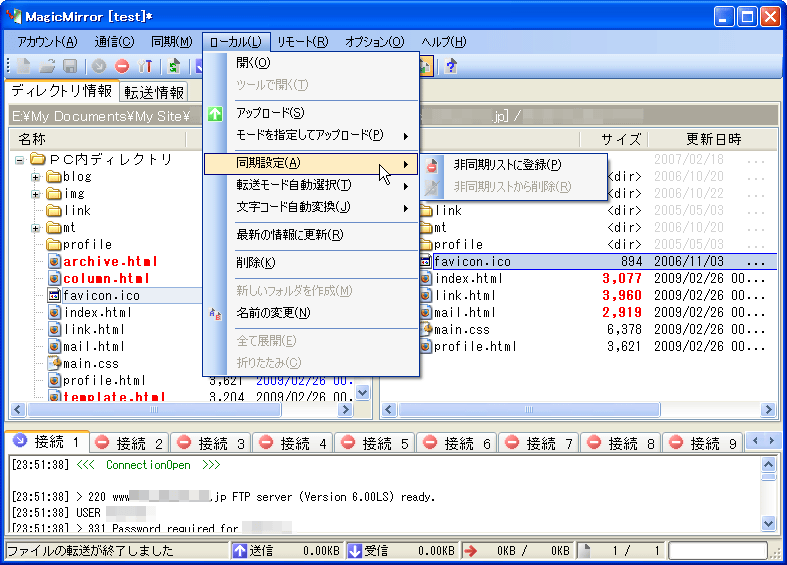Click the 接続 1 tab status icon
This screenshot has height=565, width=787.
coord(20,441)
